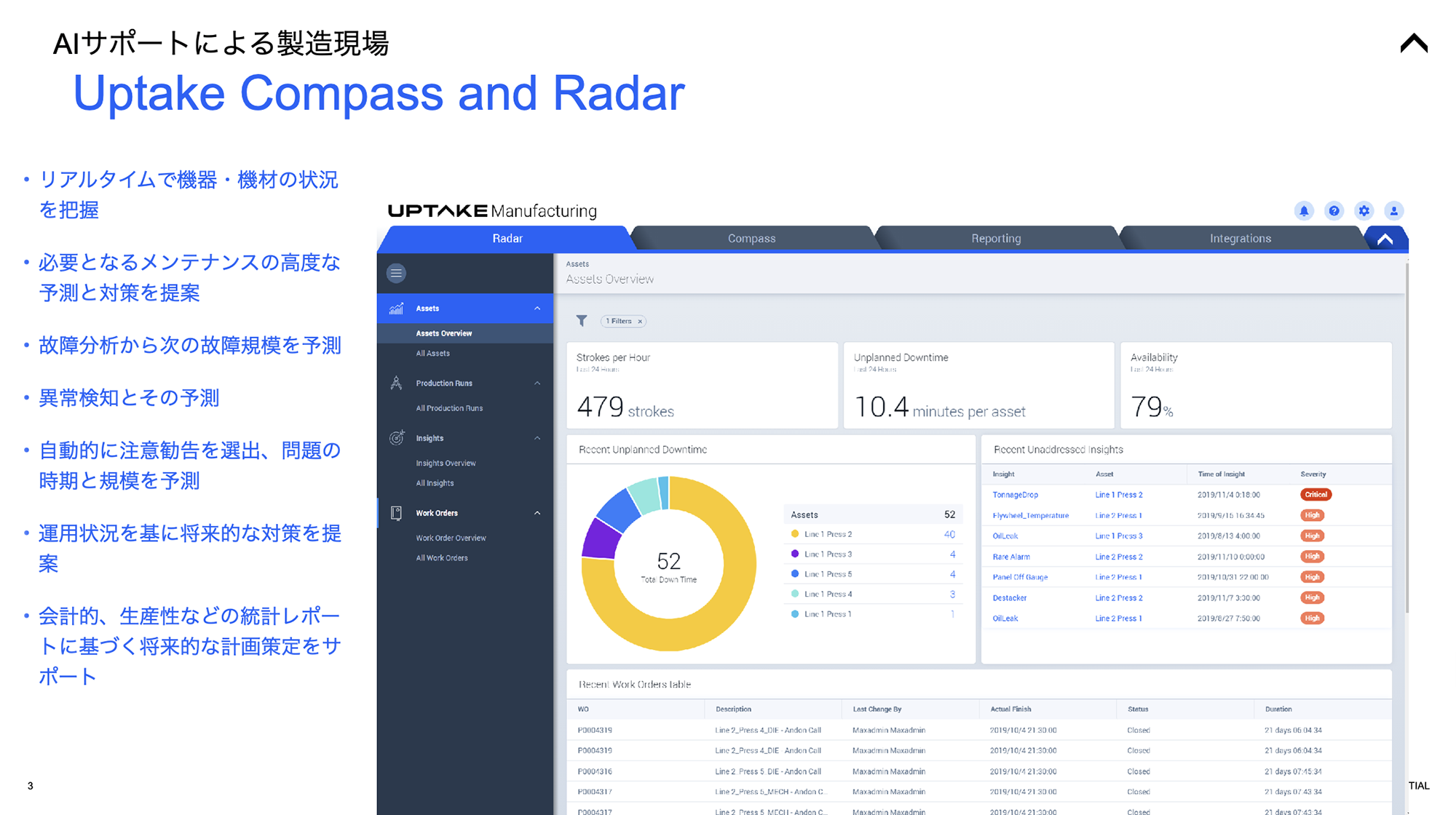Sort work orders by Duration header
The image size is (1456, 815).
(1278, 709)
